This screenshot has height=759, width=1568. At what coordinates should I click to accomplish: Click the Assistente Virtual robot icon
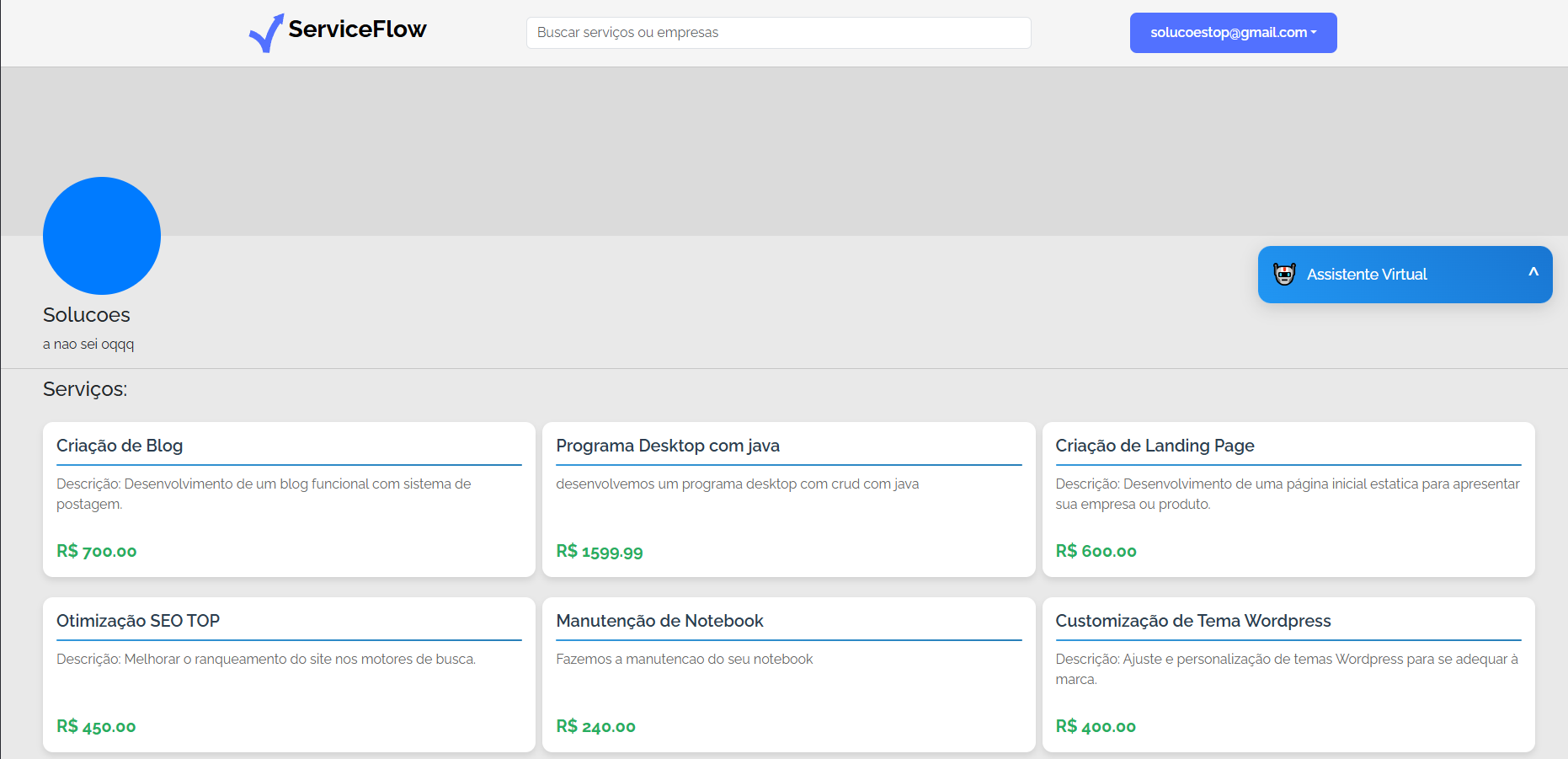(x=1284, y=274)
